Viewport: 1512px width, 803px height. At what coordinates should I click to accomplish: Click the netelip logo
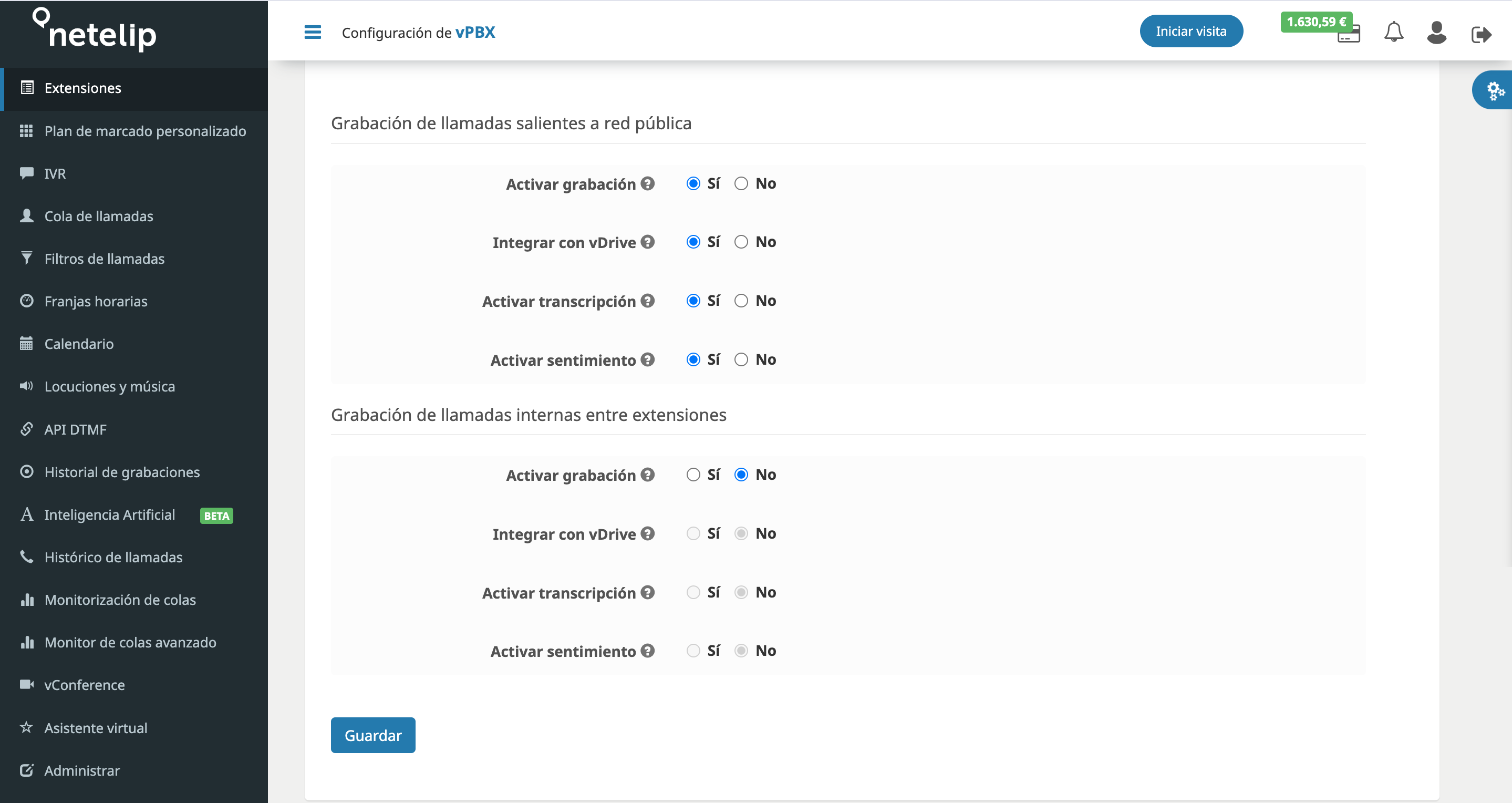click(x=95, y=29)
